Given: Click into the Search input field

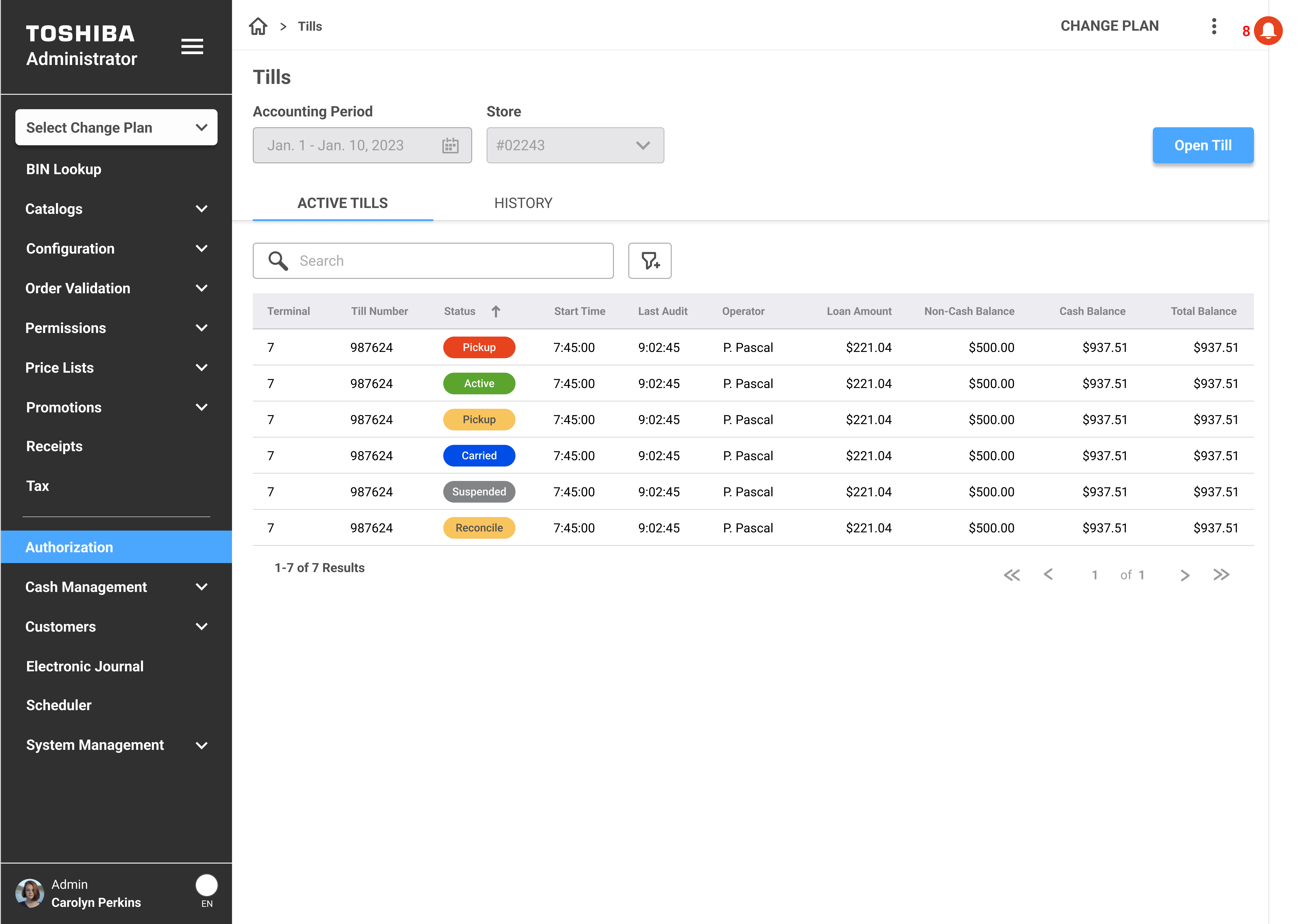Looking at the screenshot, I should 450,261.
